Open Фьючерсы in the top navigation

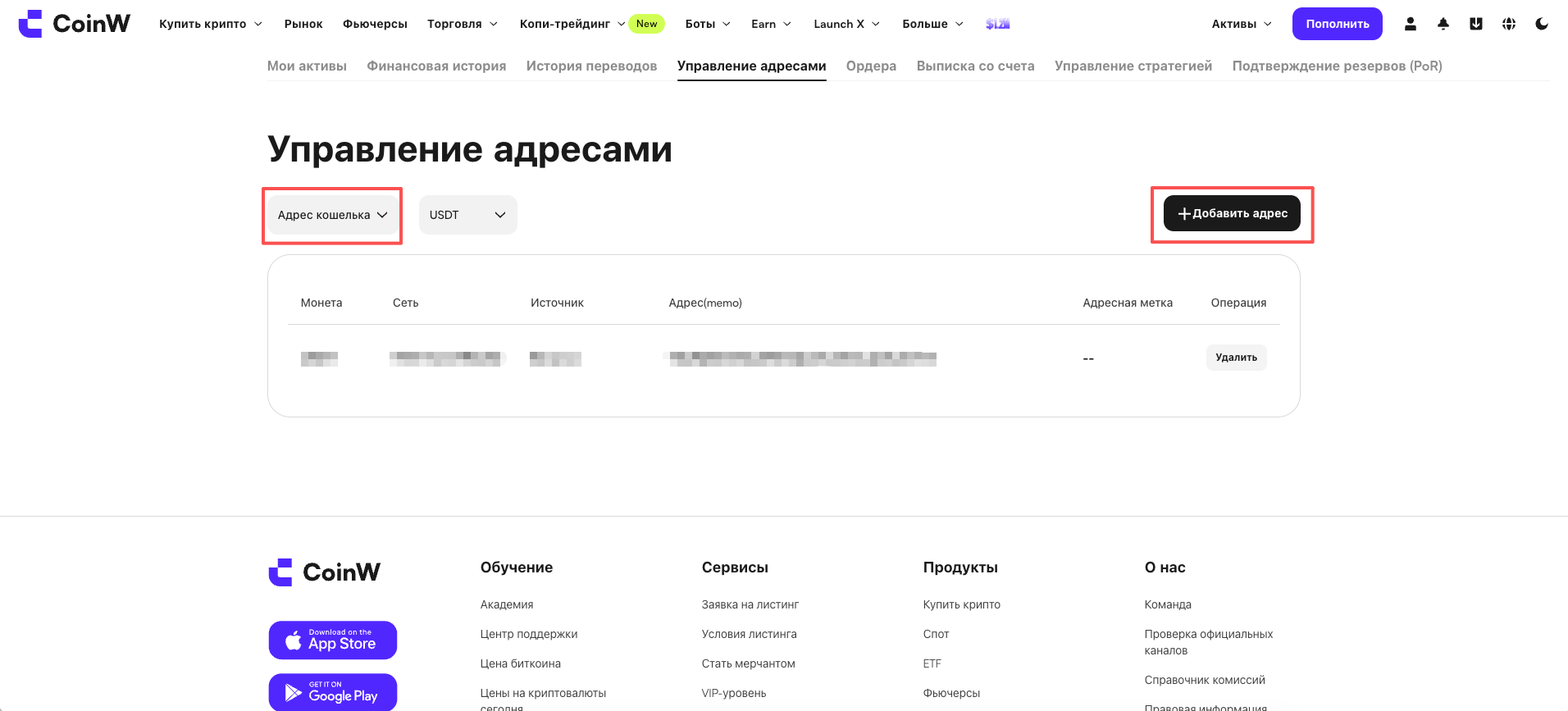[375, 24]
